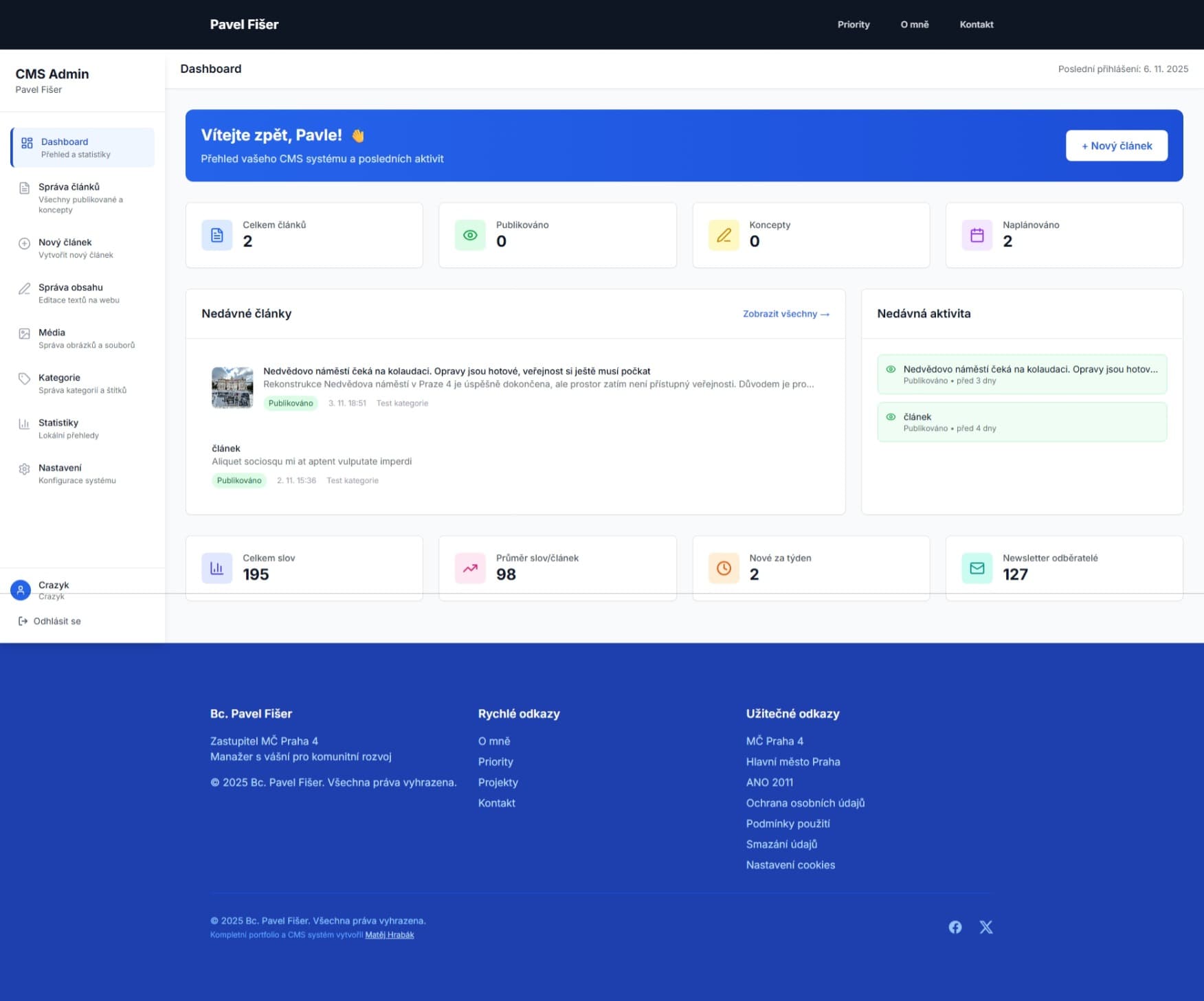Click the X social icon in footer

[986, 927]
